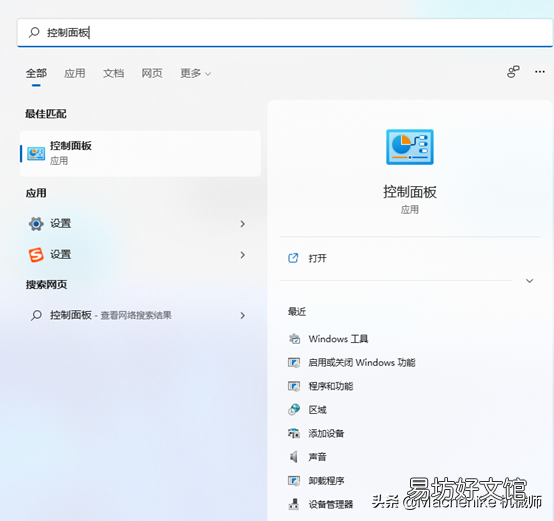Open recent item 卸载程序
Screen dimensions: 554x521
(x=326, y=481)
